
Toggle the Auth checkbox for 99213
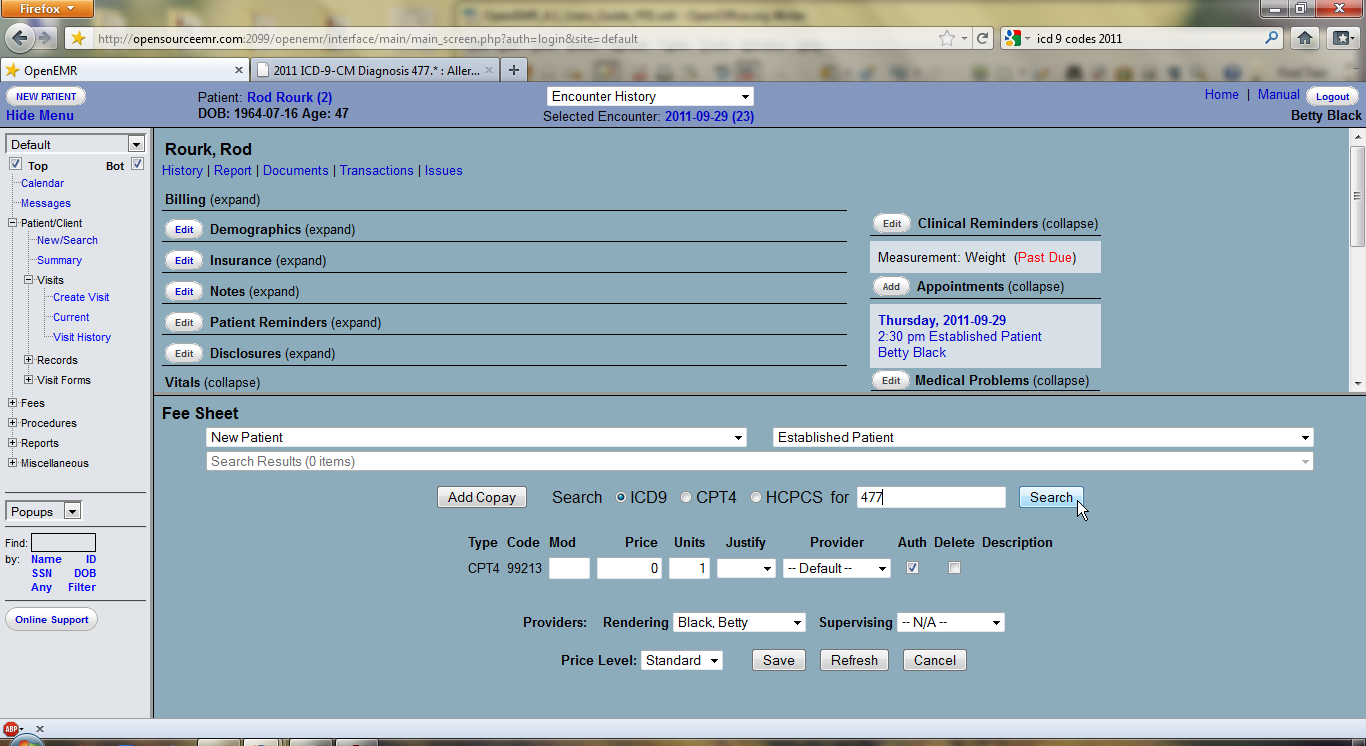point(912,568)
